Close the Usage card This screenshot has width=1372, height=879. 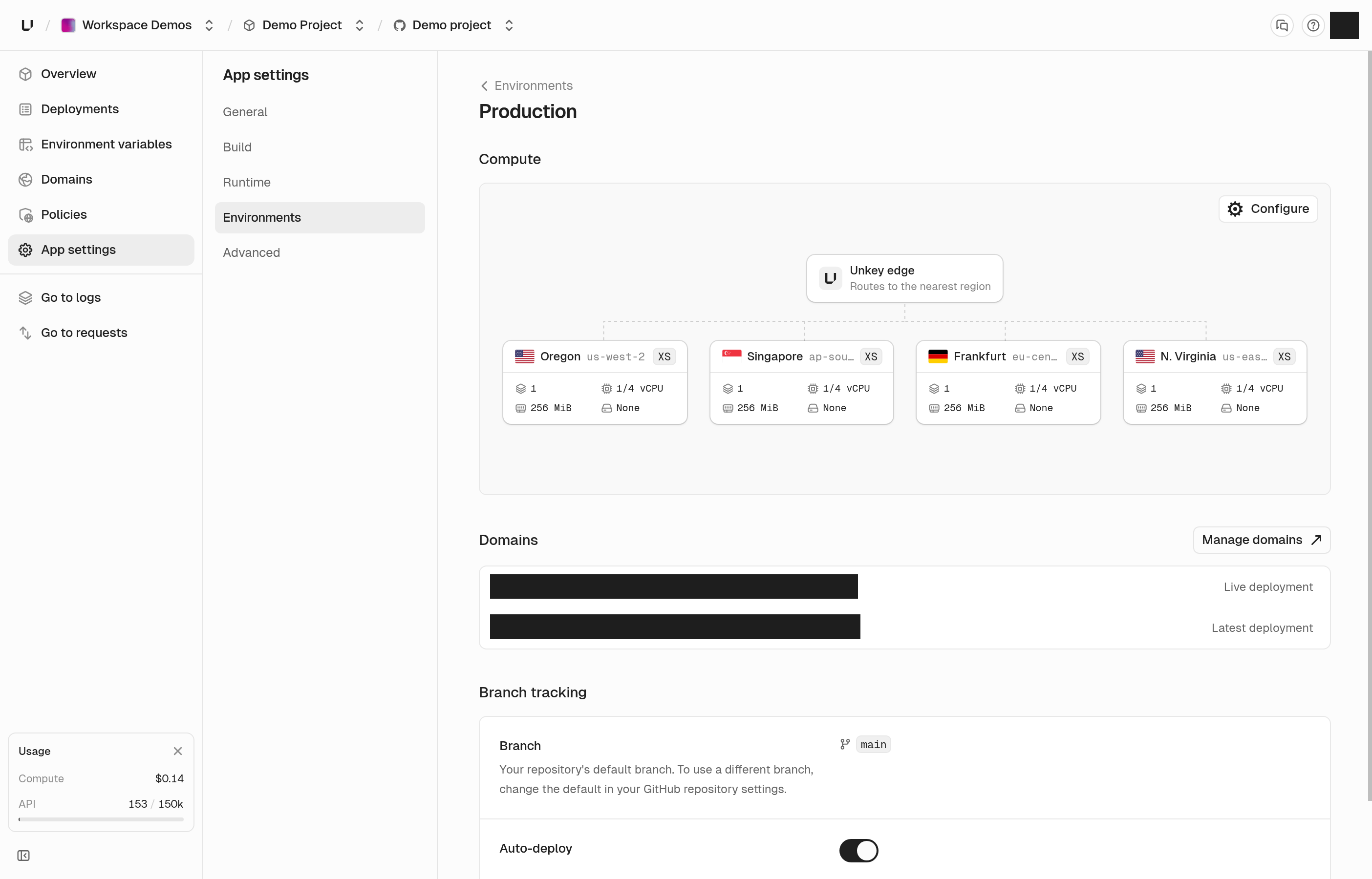(177, 751)
